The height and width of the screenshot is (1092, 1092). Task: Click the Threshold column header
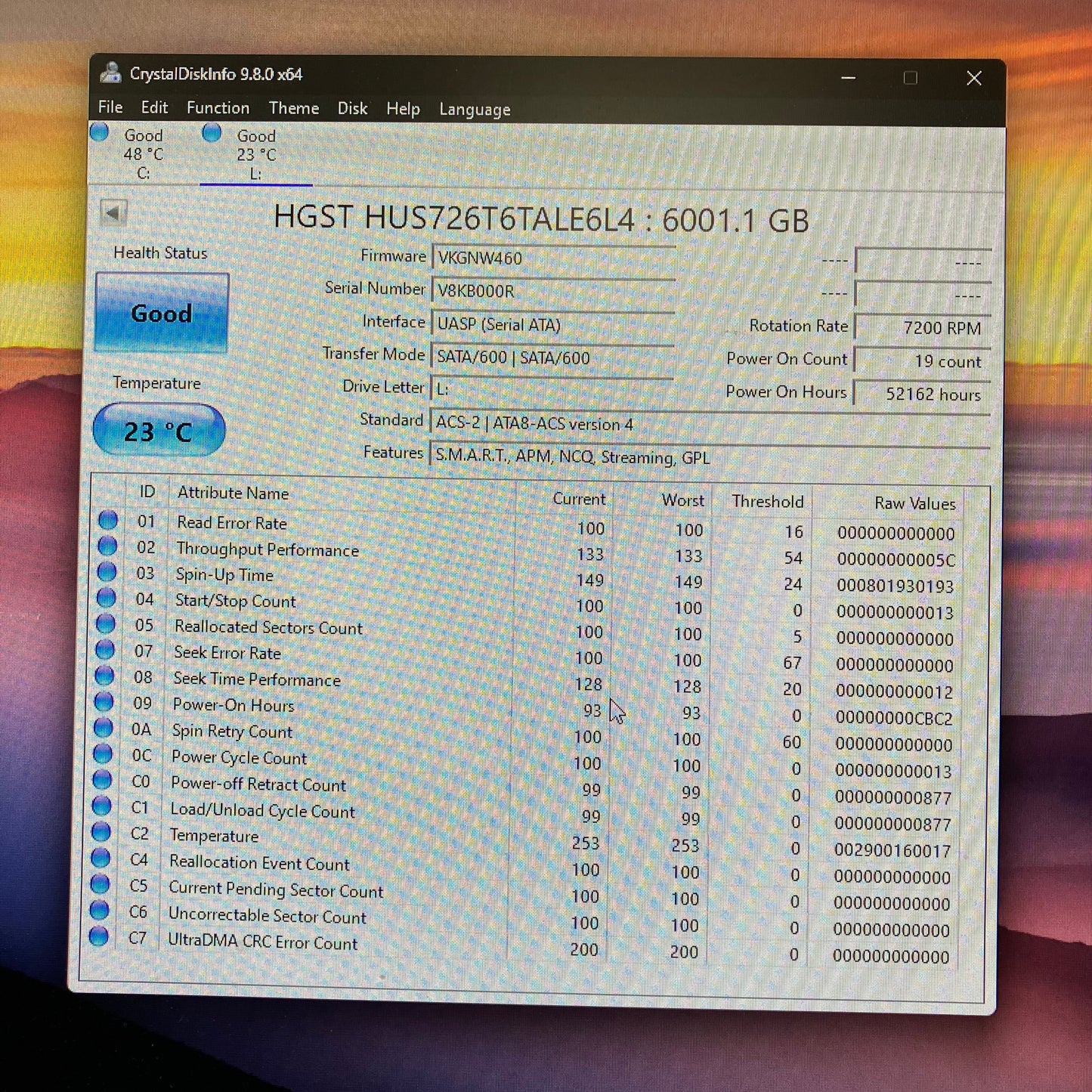[x=767, y=501]
